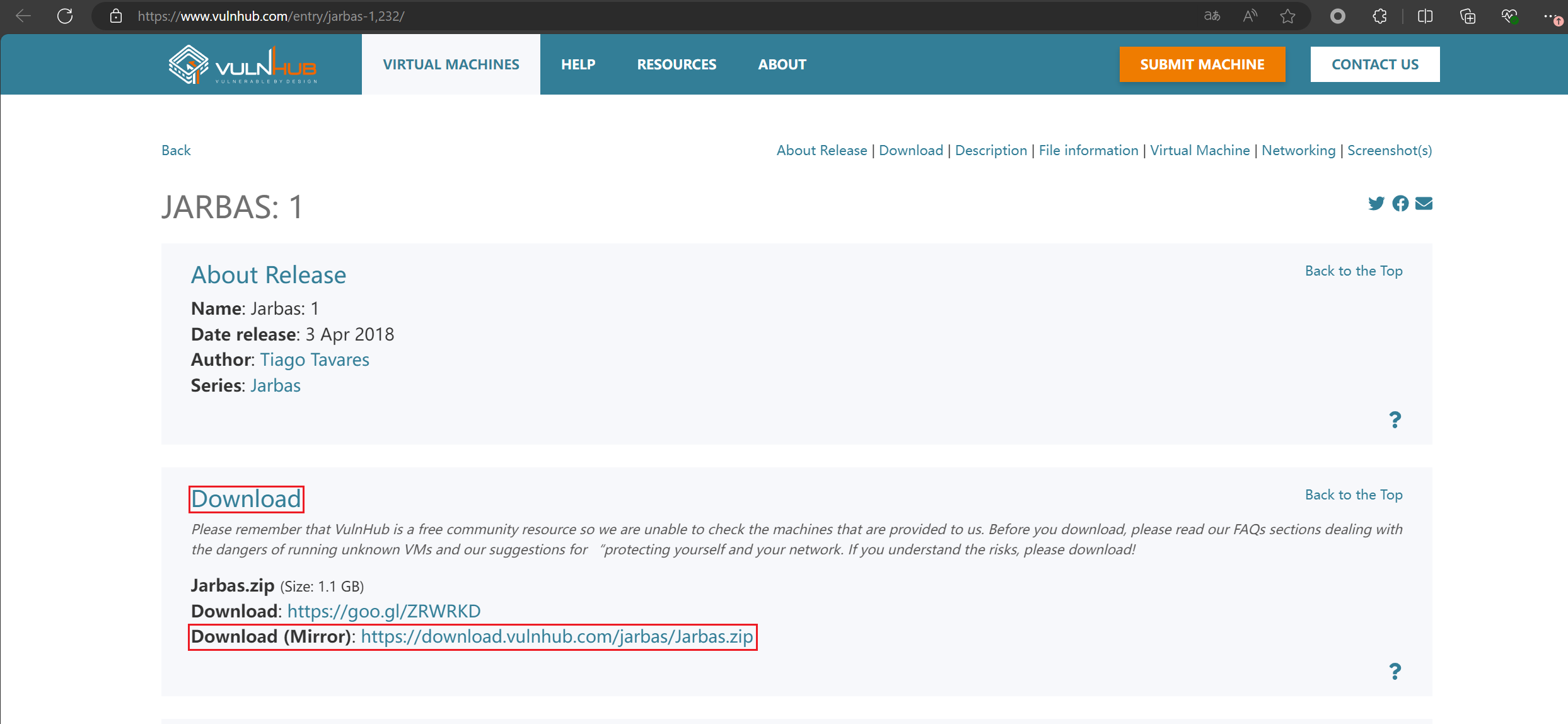Image resolution: width=1568 pixels, height=724 pixels.
Task: Open browser extensions puzzle icon
Action: point(1379,16)
